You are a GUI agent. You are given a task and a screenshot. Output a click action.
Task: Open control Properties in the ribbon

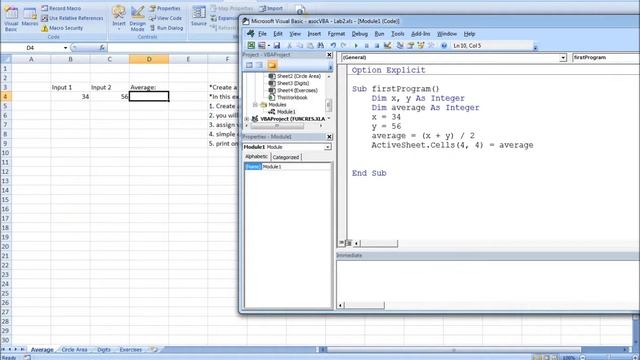click(x=164, y=8)
